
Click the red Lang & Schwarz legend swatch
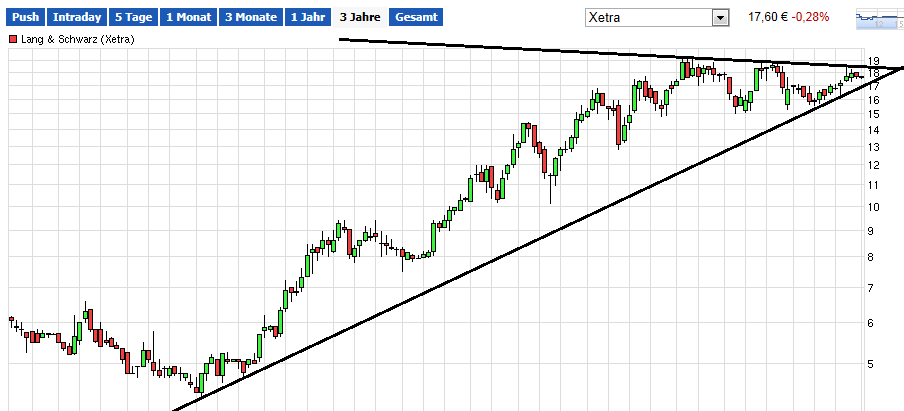click(13, 39)
